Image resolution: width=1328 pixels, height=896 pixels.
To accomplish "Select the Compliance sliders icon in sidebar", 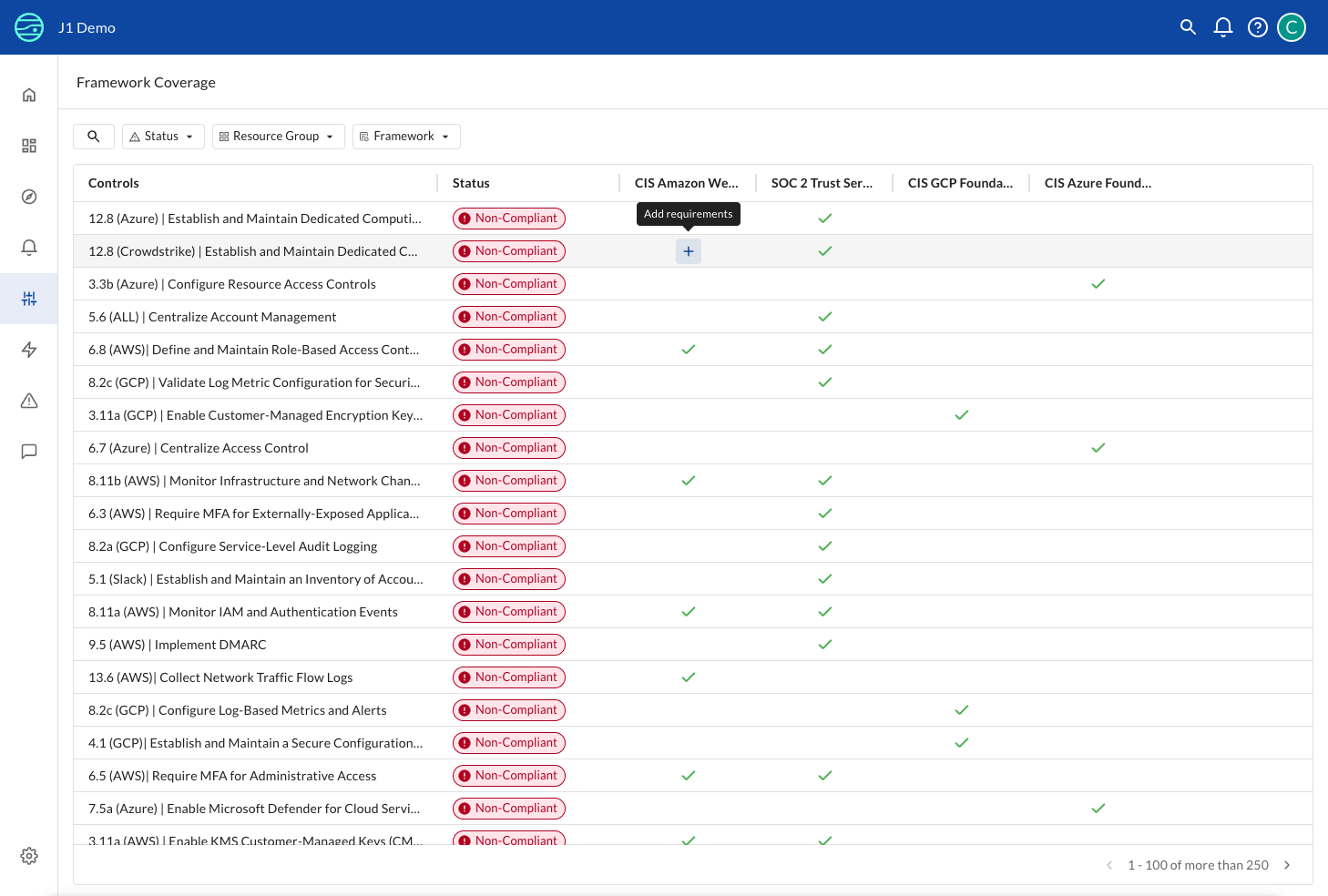I will (29, 298).
